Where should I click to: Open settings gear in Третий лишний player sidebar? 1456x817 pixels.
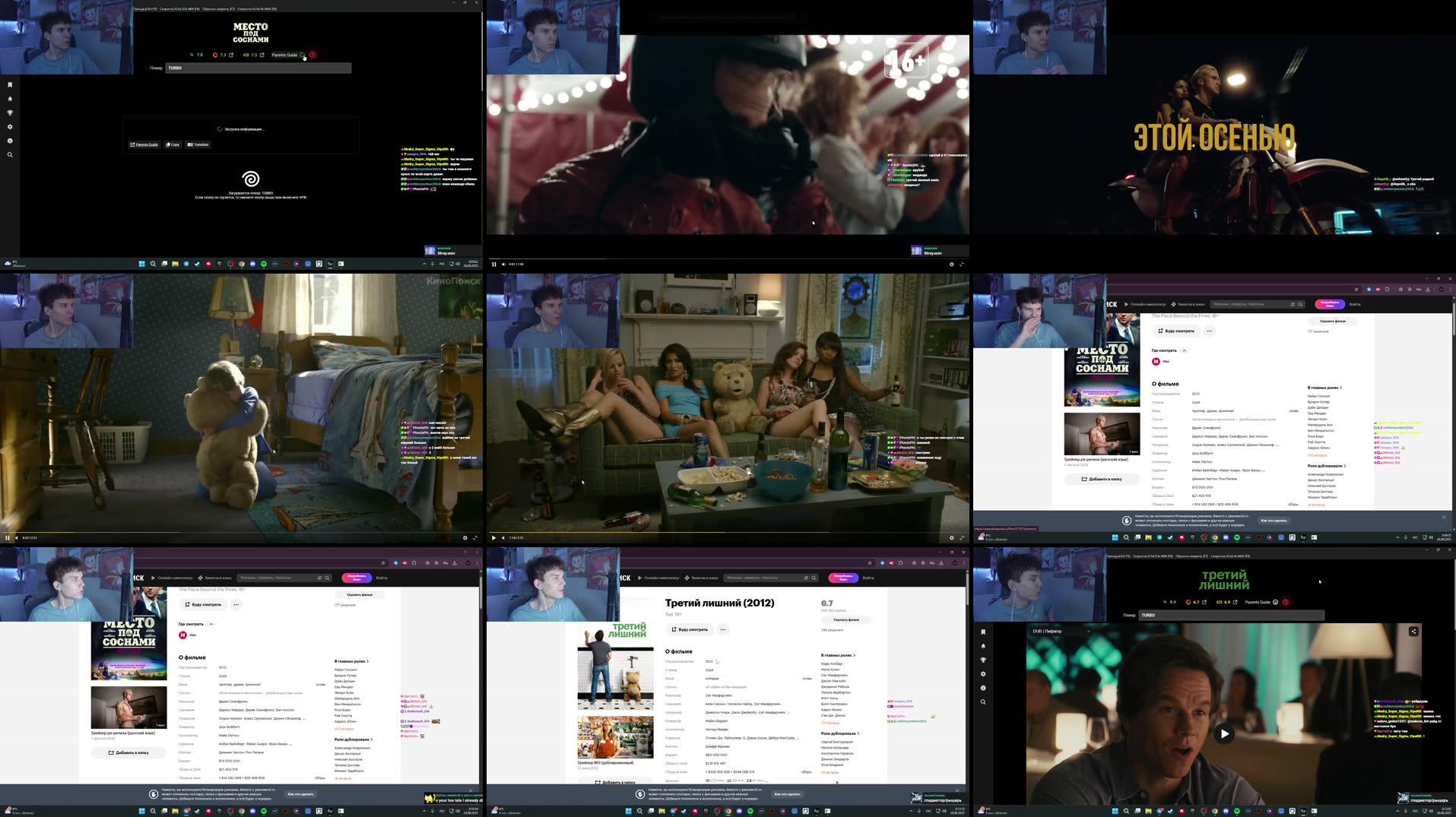click(983, 674)
